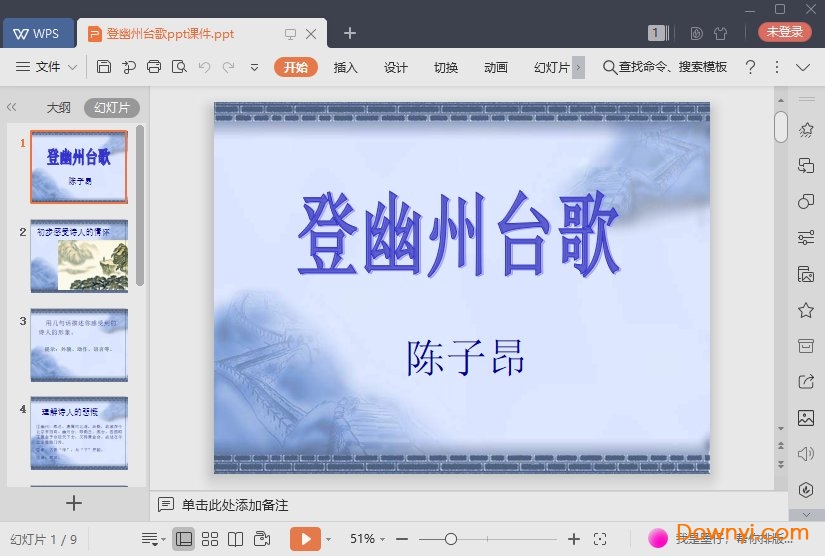
Task: Click the WPS home tab
Action: pos(36,33)
